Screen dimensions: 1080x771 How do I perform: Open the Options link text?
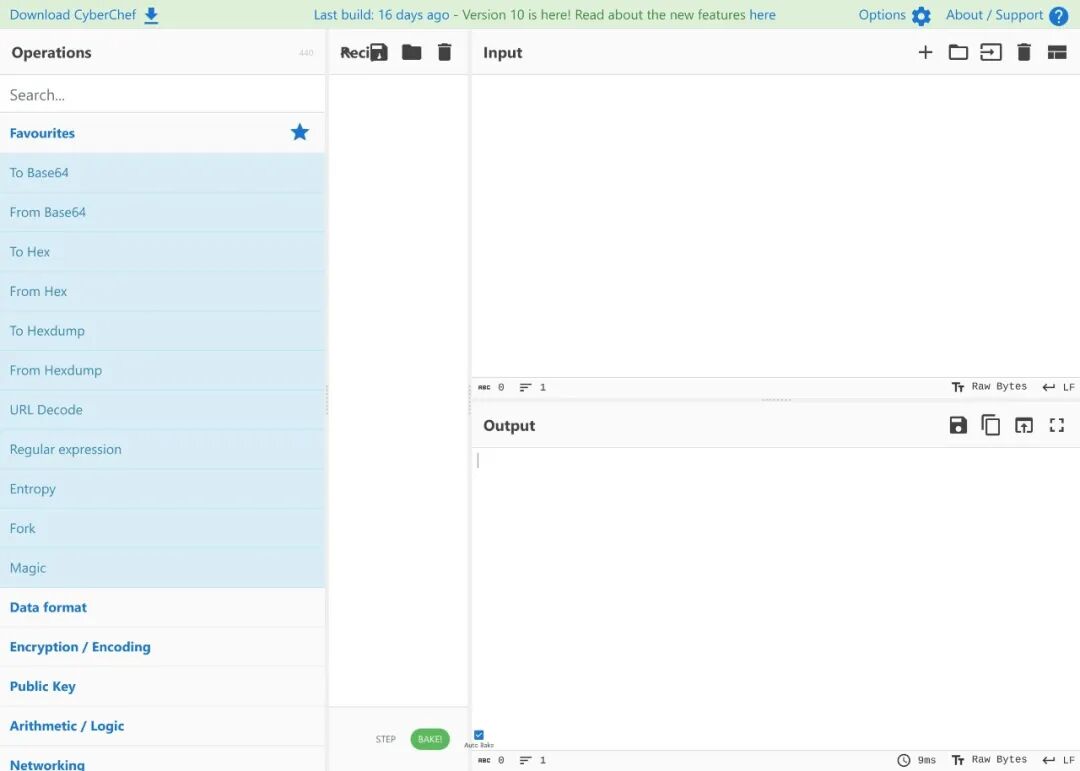(882, 15)
